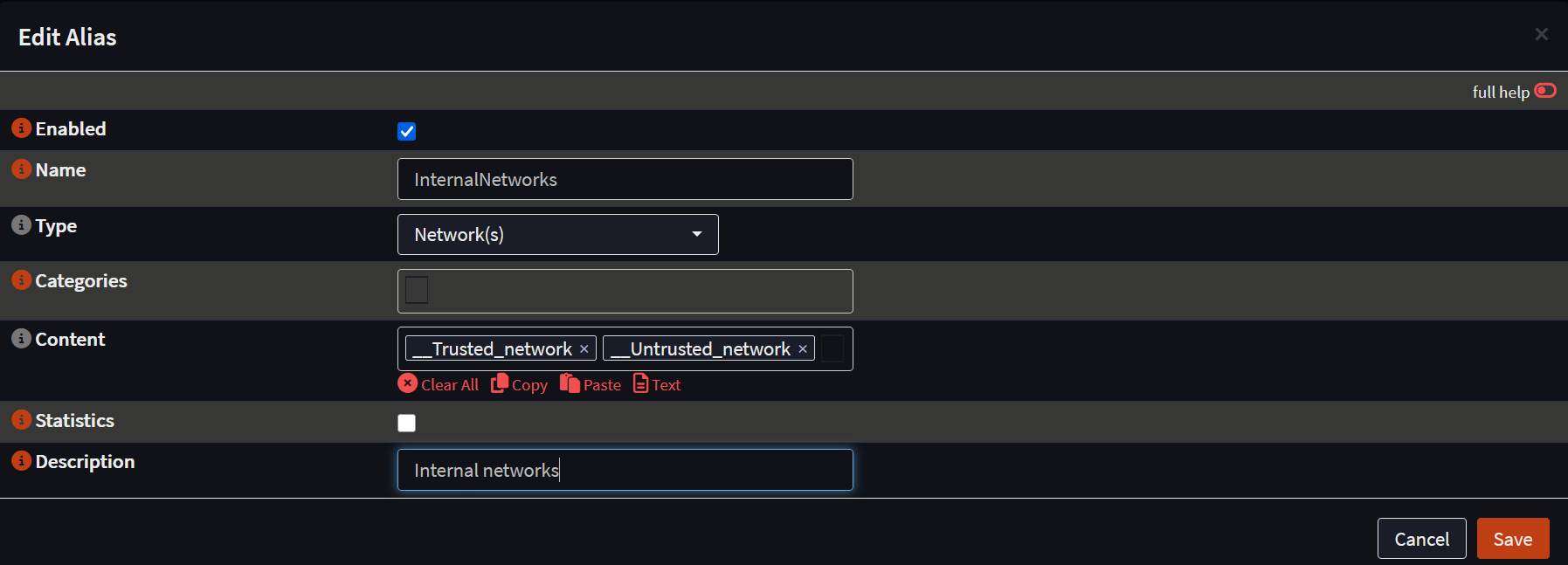Screen dimensions: 1568x565
Task: Open the Type dropdown showing Network(s)
Action: (557, 235)
